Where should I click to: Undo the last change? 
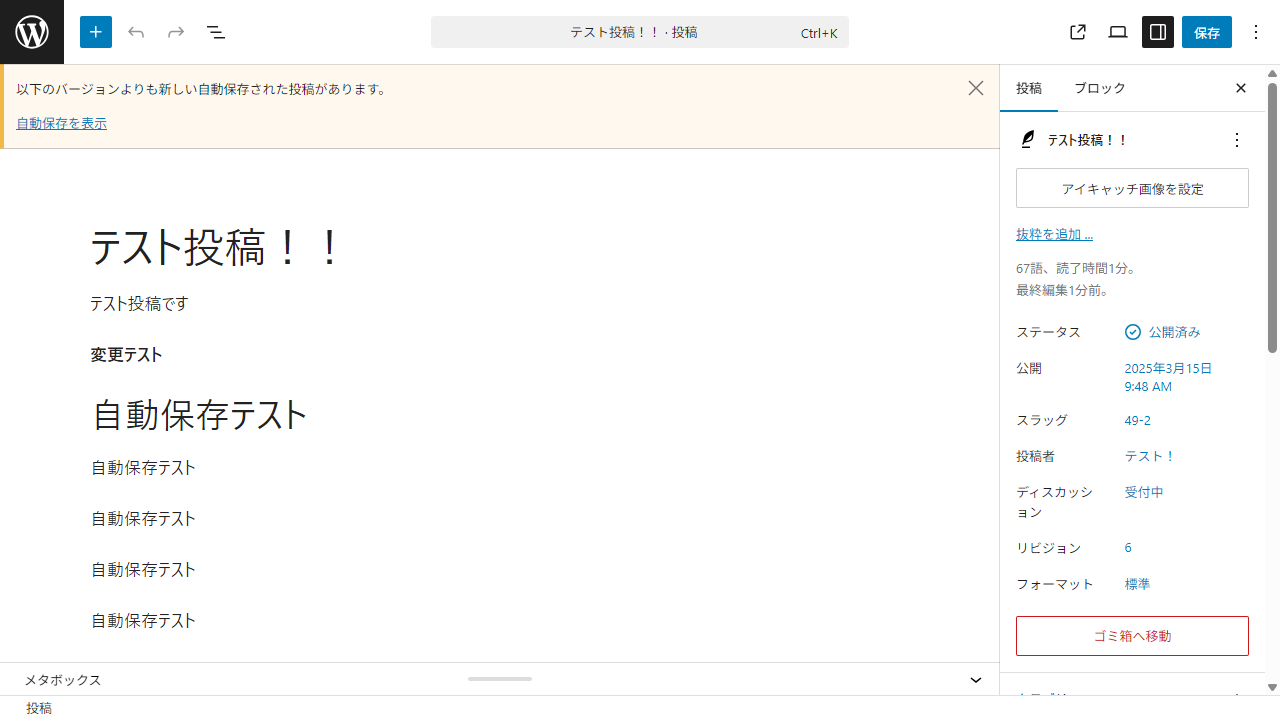tap(135, 31)
